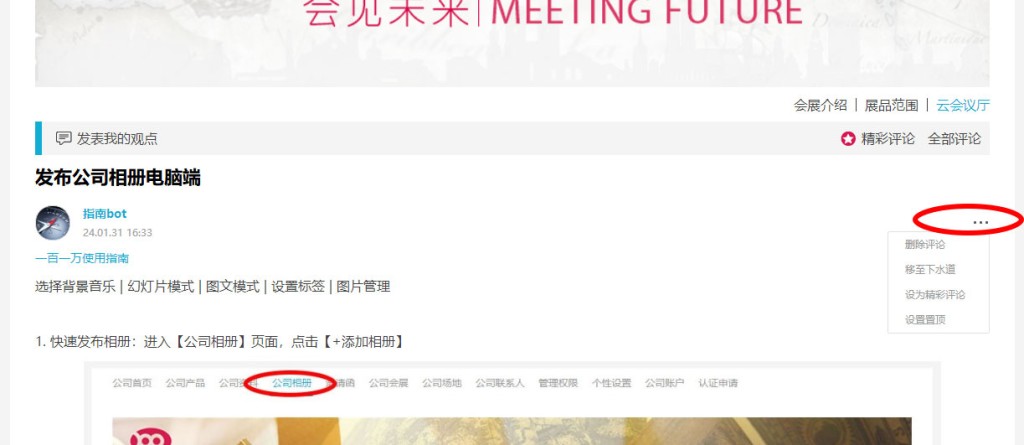Open the 云会议厅 link
Viewport: 1024px width, 445px height.
(x=963, y=105)
